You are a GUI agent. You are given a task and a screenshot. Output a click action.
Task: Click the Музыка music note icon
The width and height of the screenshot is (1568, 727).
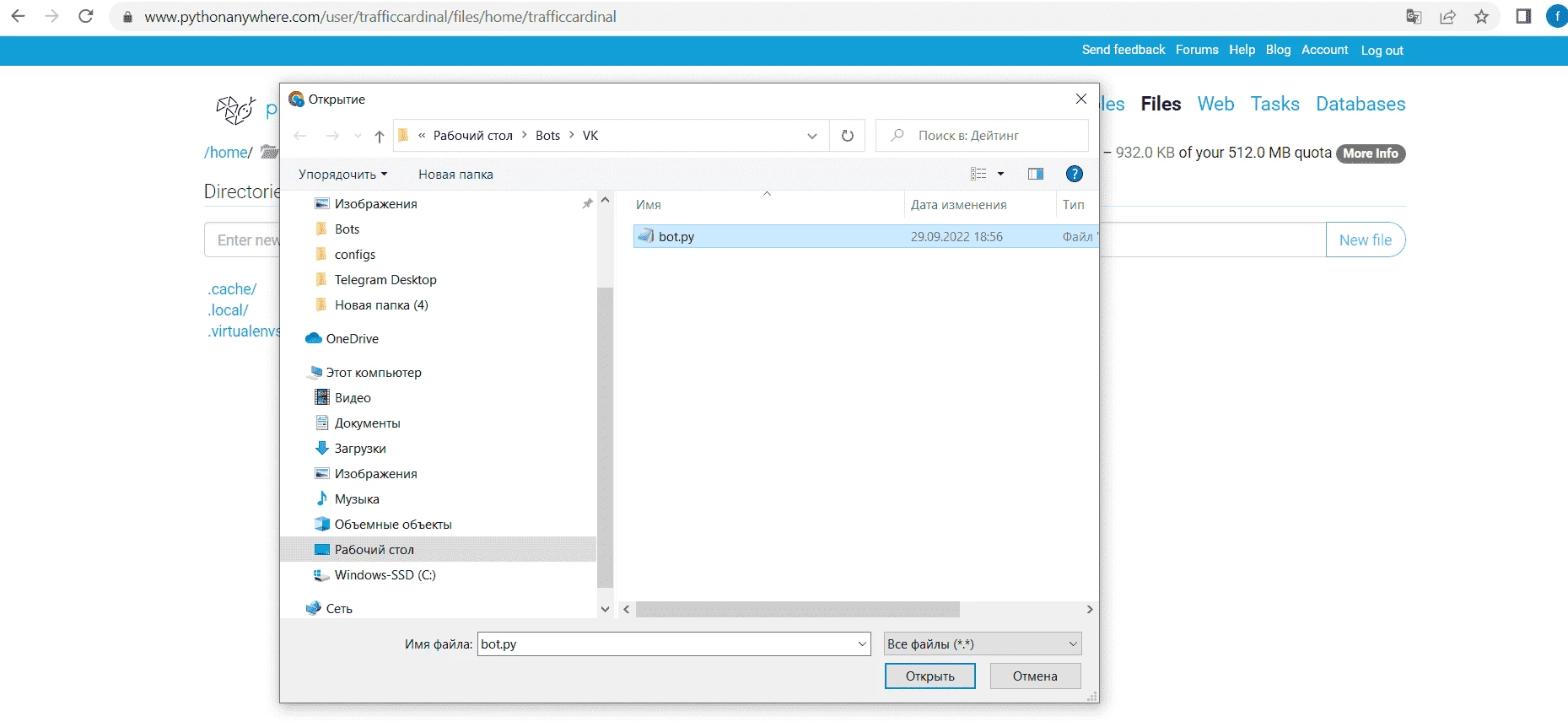coord(321,498)
